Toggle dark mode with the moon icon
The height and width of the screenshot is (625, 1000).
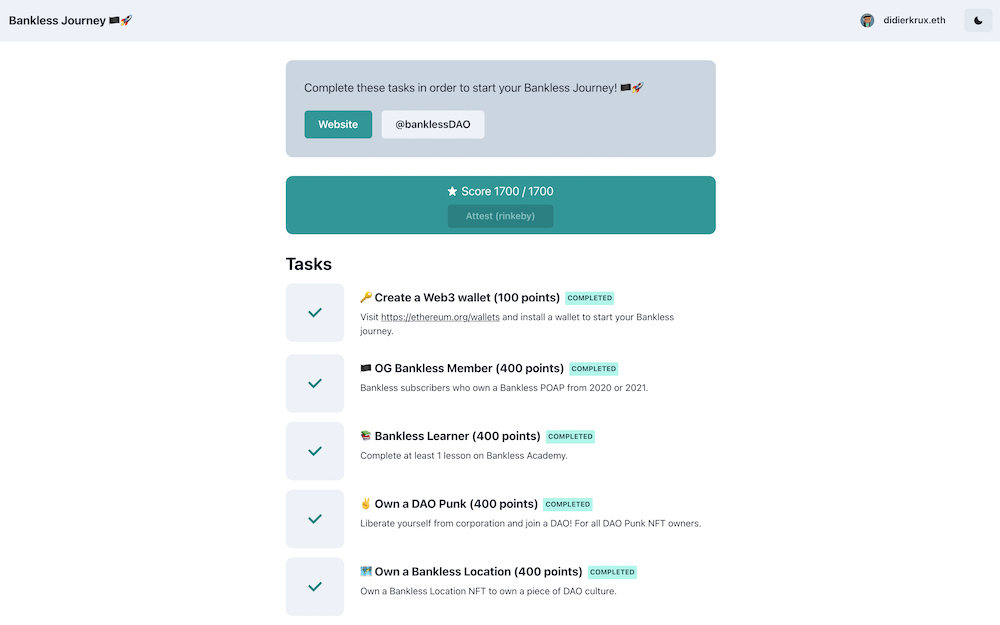[978, 20]
